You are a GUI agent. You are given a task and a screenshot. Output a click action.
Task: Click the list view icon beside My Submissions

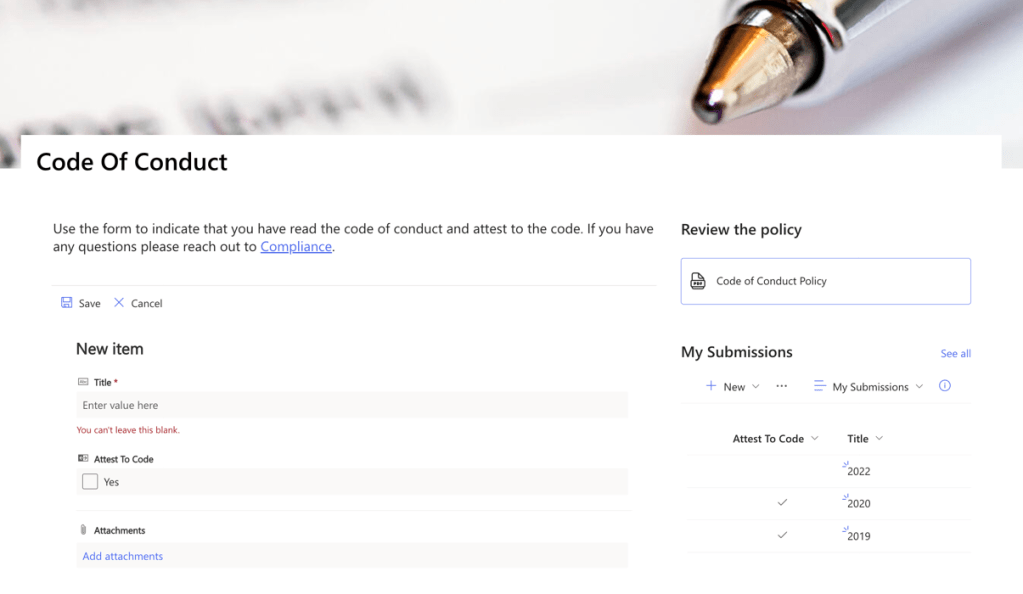pos(820,386)
